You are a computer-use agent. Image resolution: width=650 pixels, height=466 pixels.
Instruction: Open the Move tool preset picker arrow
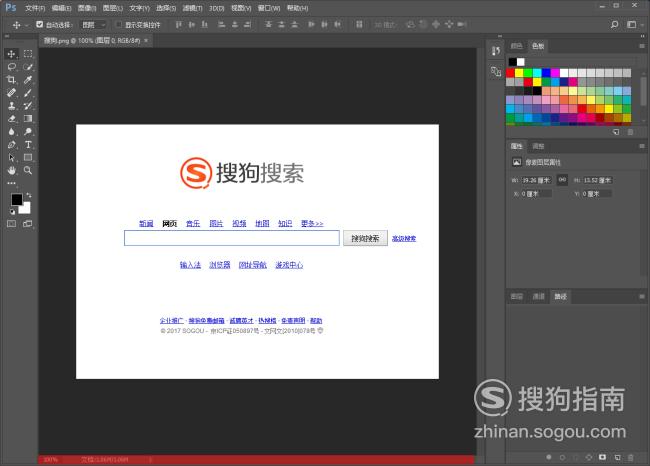tap(26, 25)
